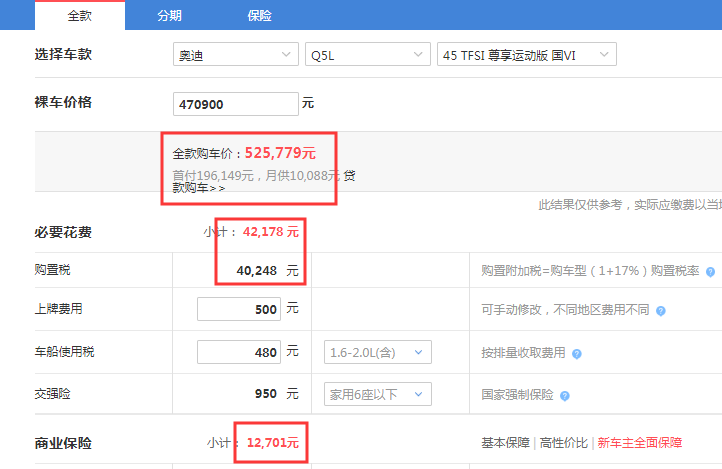
Task: Open the 家用6座以下 seat type dropdown
Action: (x=378, y=394)
